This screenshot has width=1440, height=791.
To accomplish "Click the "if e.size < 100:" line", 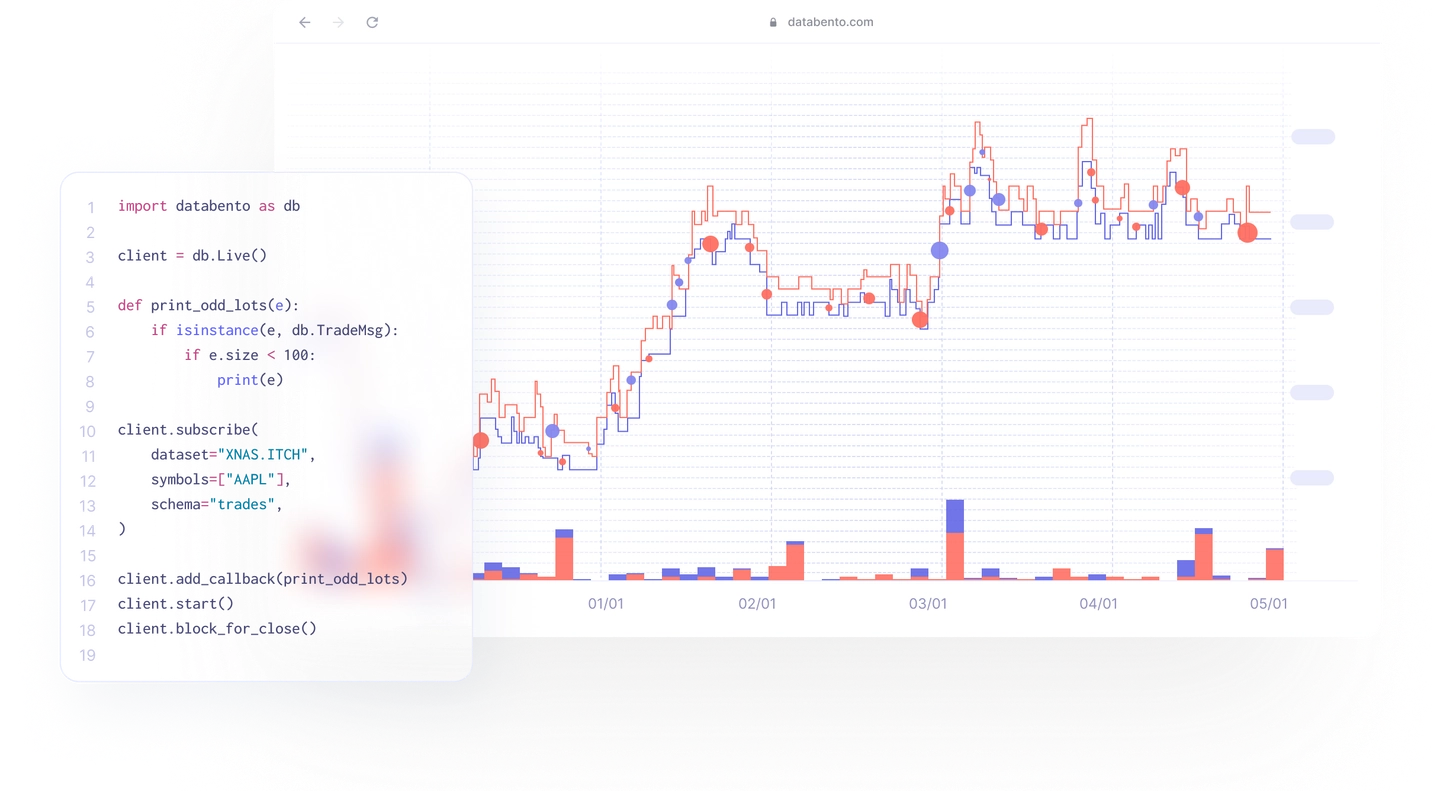I will click(x=250, y=355).
